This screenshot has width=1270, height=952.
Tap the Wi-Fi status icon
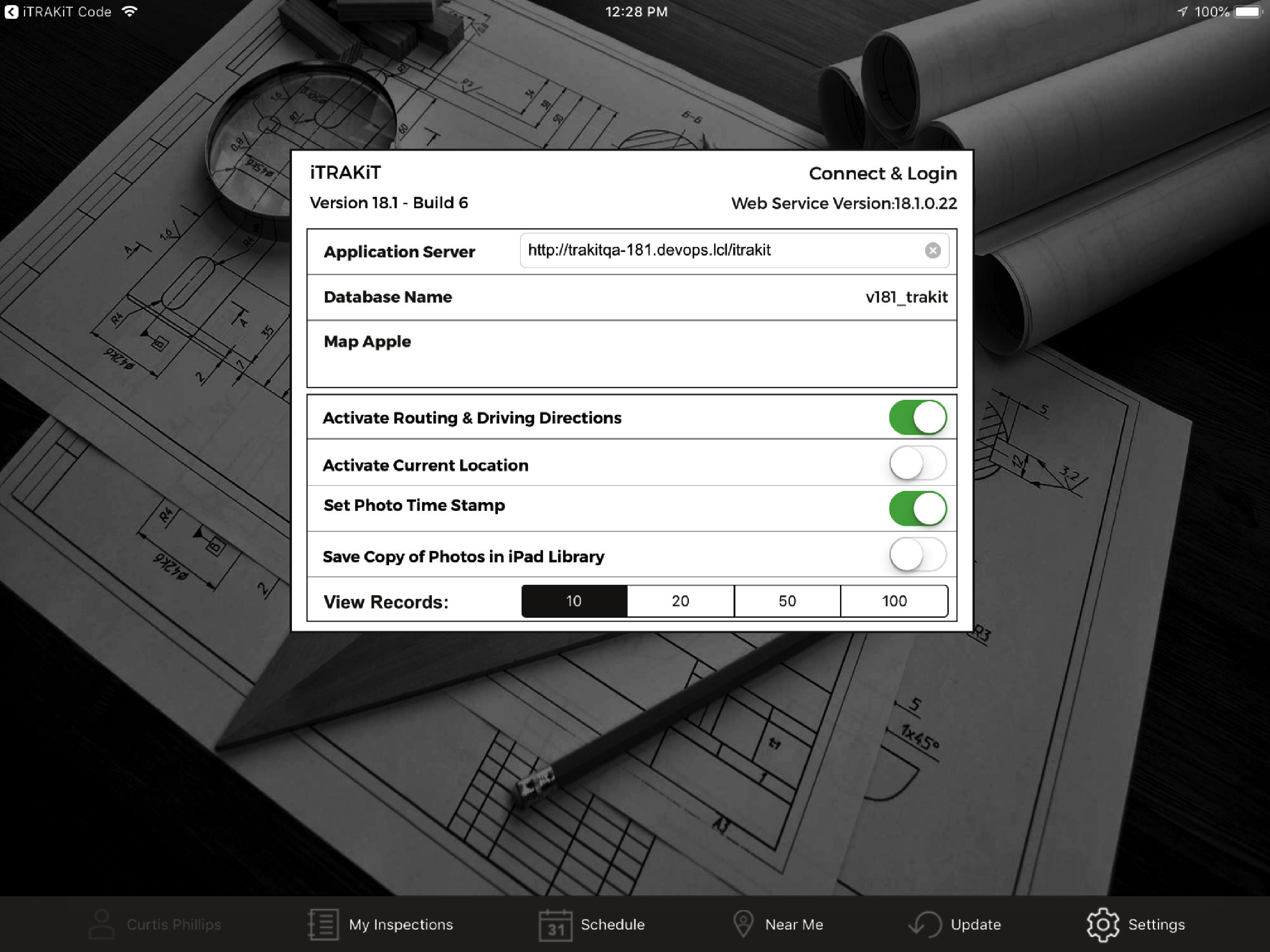coord(130,12)
